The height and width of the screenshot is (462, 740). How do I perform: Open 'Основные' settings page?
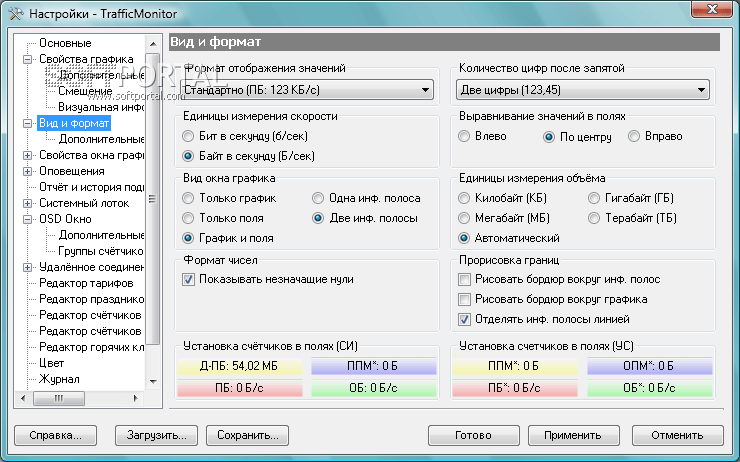[x=65, y=43]
